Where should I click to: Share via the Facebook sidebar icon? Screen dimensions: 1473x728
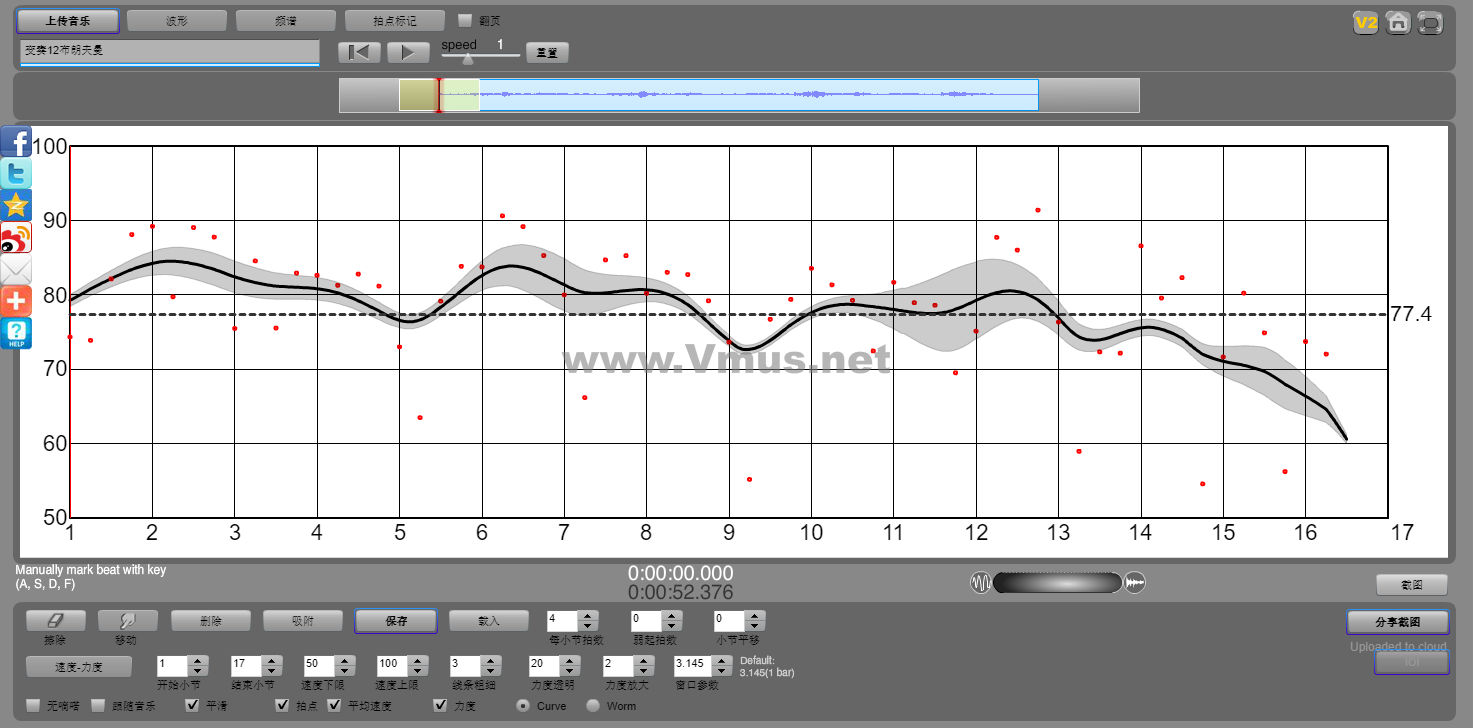tap(16, 142)
